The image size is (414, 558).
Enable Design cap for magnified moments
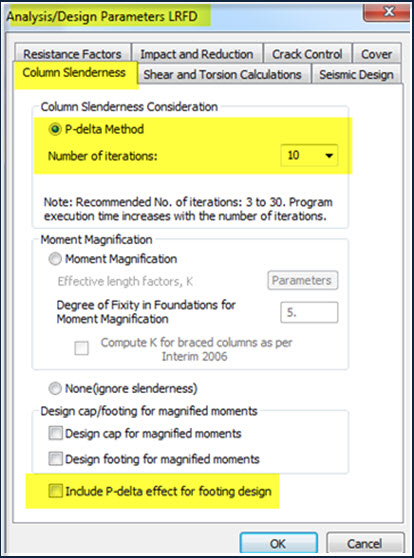coord(56,434)
